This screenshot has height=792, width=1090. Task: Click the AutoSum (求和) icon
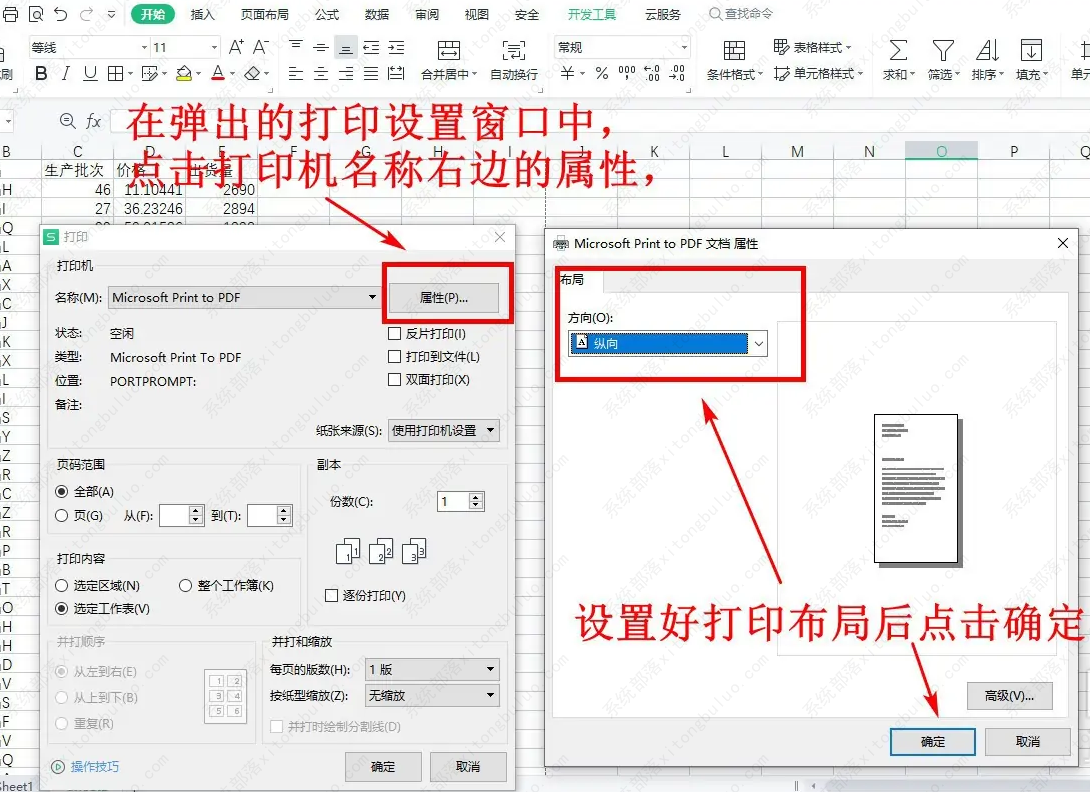898,51
